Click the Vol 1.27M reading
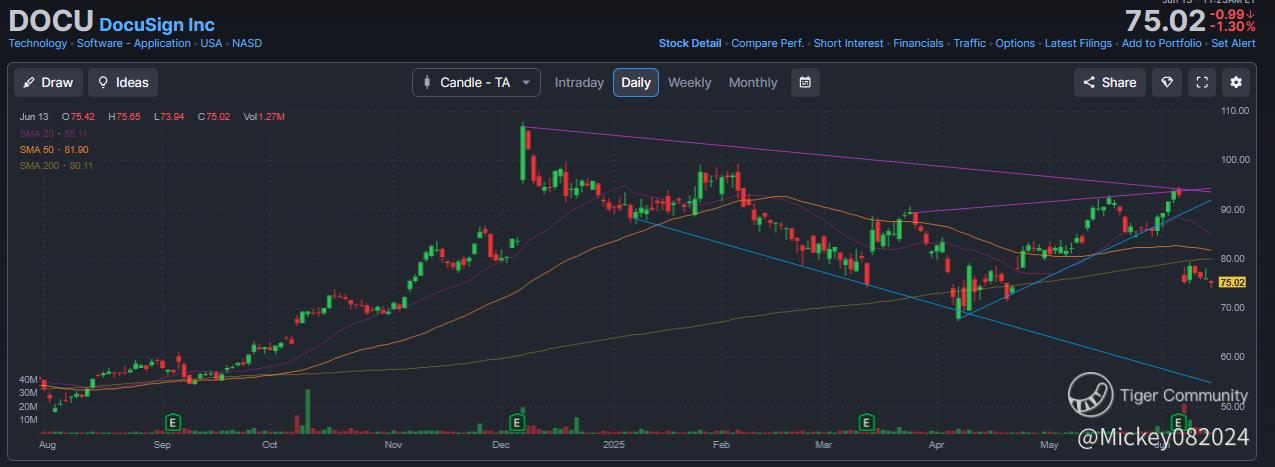1275x467 pixels. (265, 117)
